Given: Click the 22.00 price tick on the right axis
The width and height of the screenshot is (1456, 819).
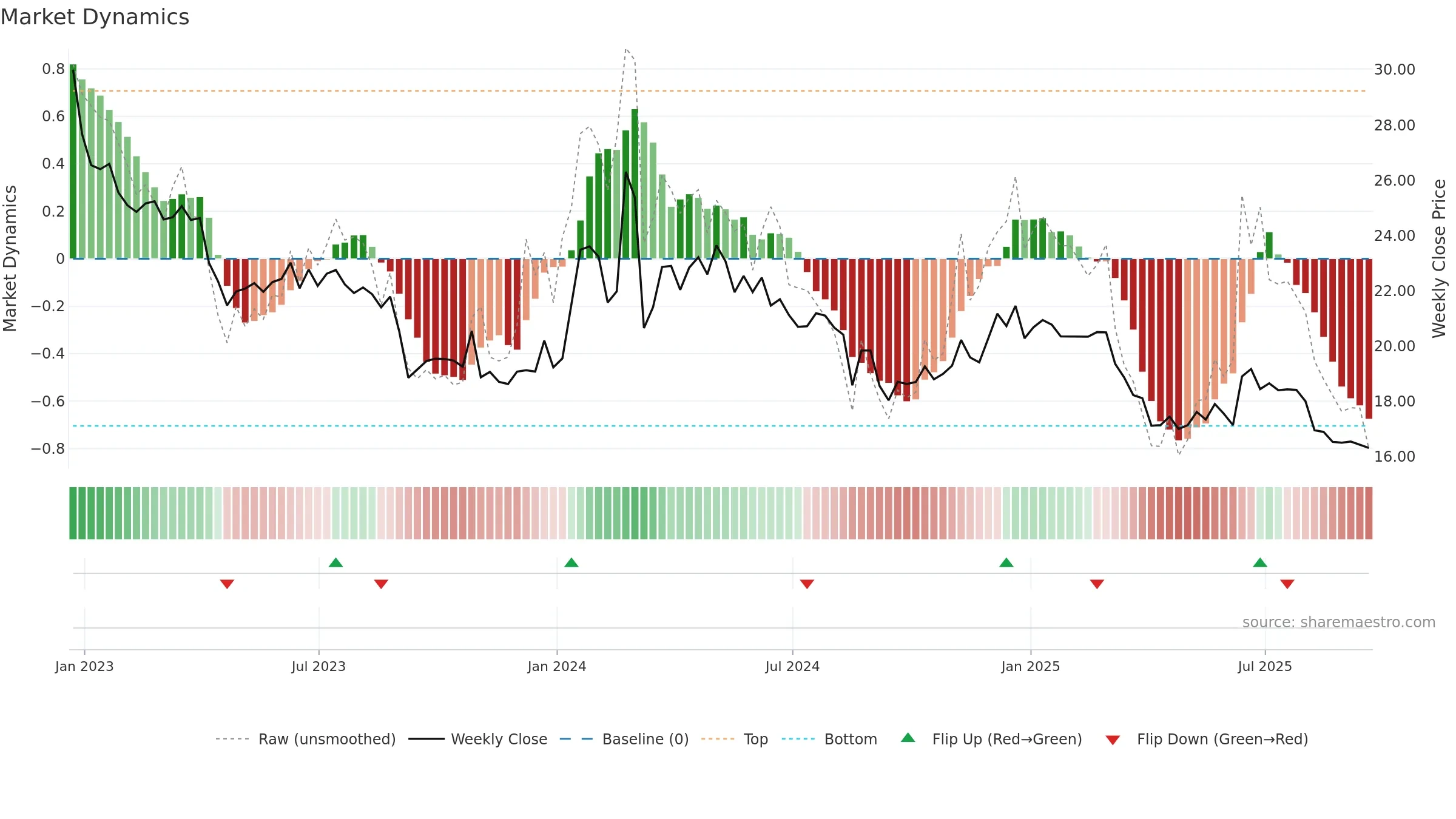Looking at the screenshot, I should point(1395,291).
